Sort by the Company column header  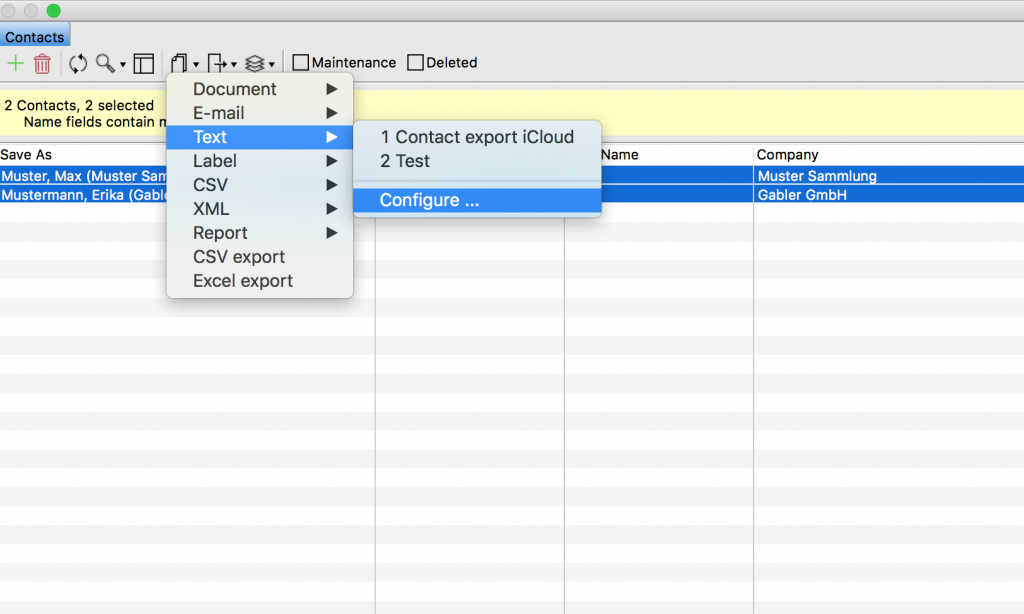pos(787,155)
